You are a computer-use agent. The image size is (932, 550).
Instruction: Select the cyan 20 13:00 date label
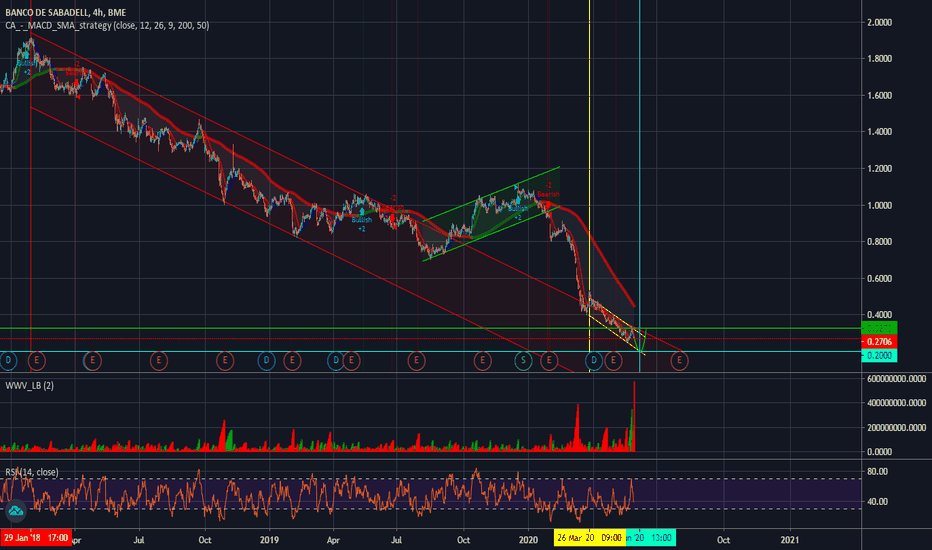coord(650,538)
